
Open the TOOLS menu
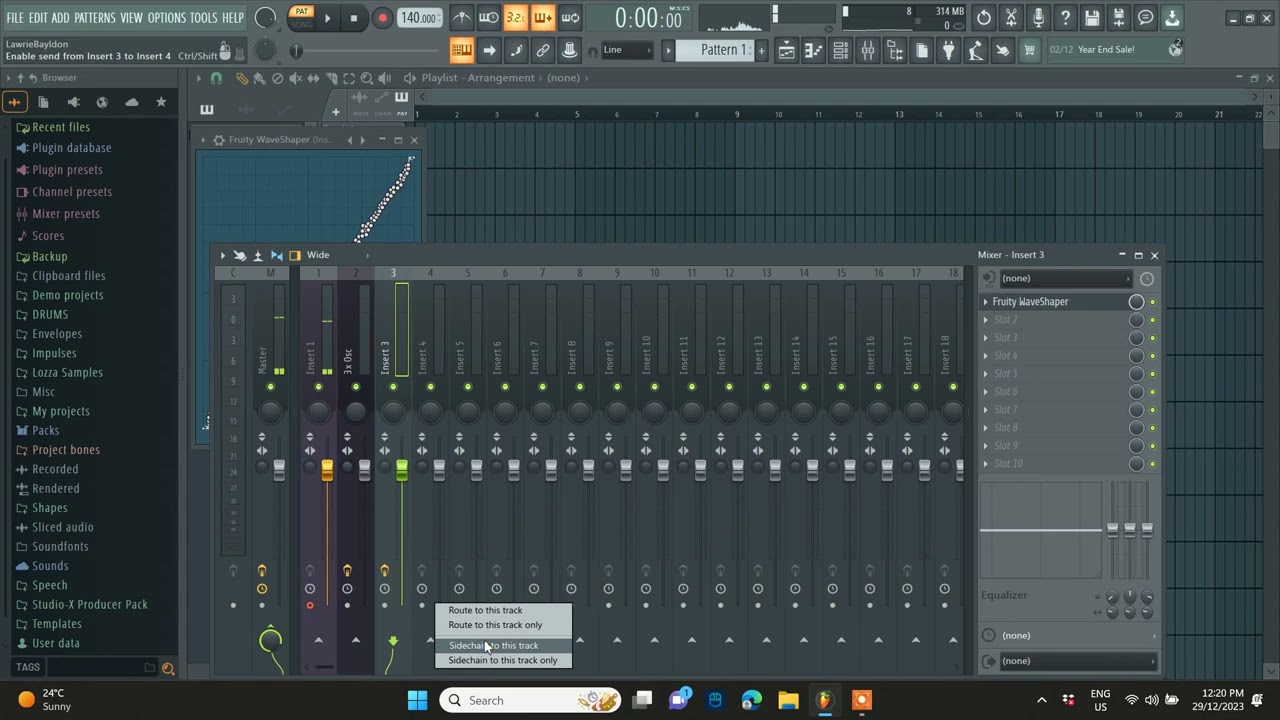click(x=204, y=18)
